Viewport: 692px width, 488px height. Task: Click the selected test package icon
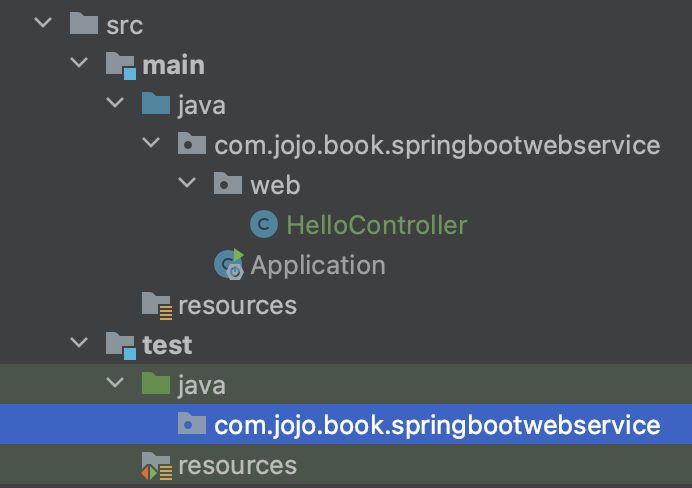coord(192,423)
